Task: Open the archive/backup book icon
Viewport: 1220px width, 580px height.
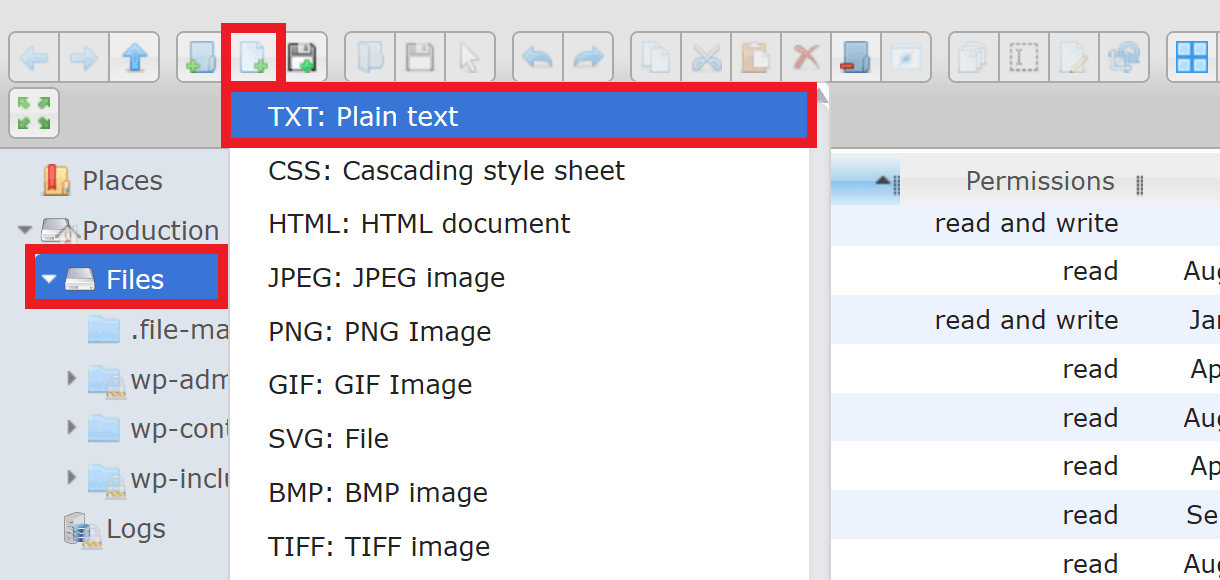Action: [x=855, y=57]
